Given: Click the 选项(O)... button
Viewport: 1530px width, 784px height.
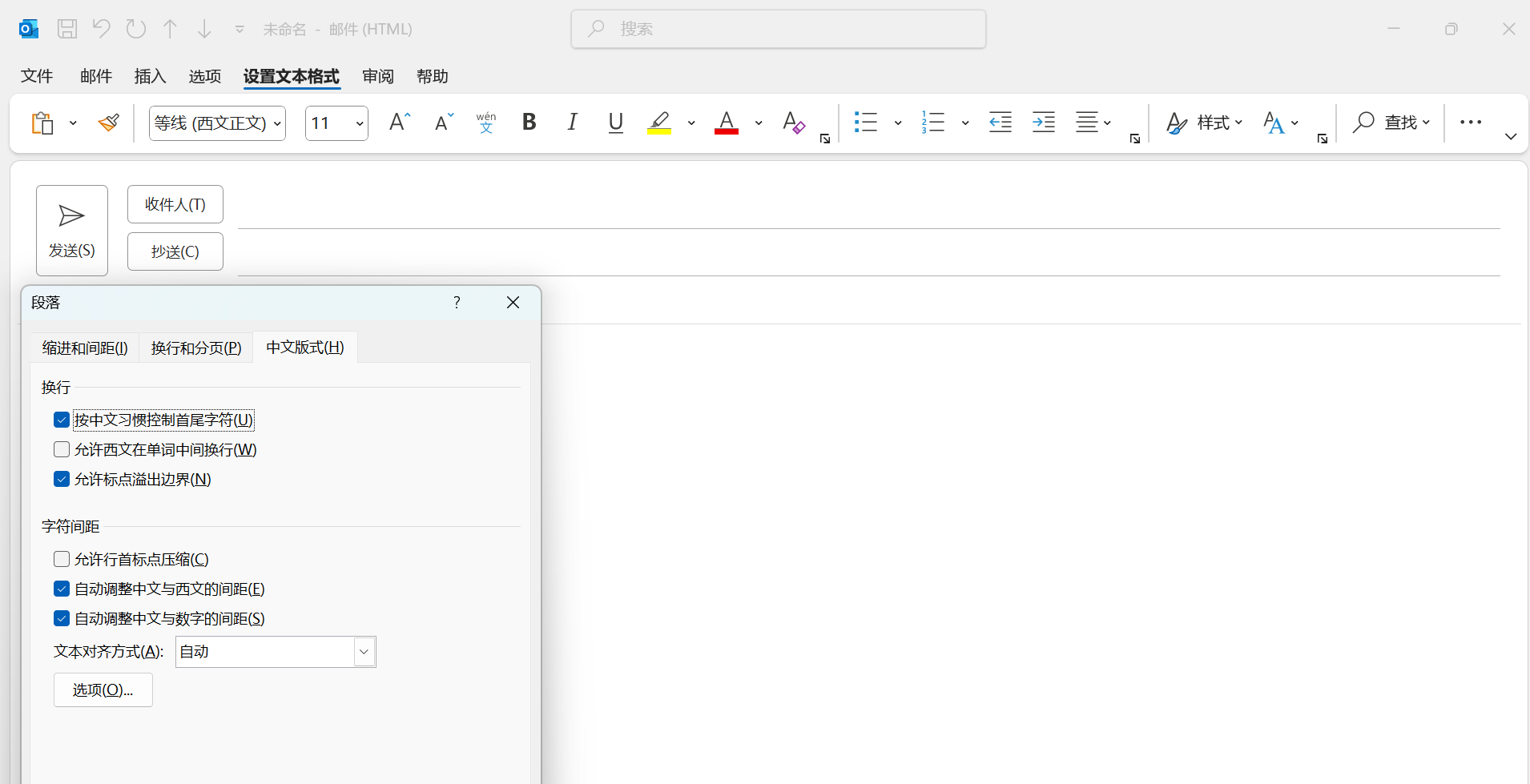Looking at the screenshot, I should click(x=103, y=690).
